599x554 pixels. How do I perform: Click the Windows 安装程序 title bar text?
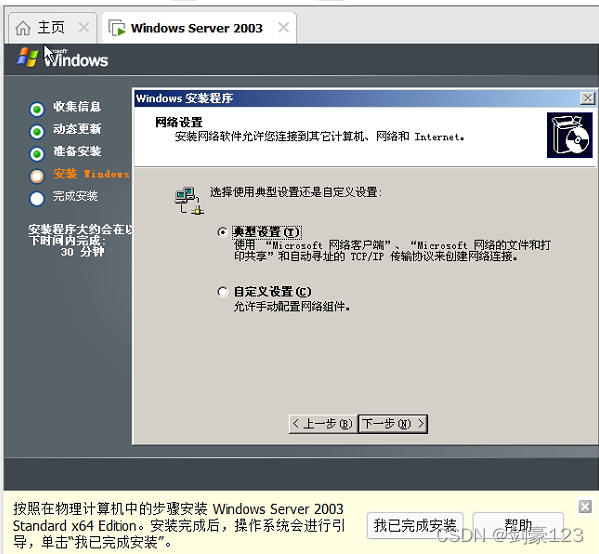point(184,98)
